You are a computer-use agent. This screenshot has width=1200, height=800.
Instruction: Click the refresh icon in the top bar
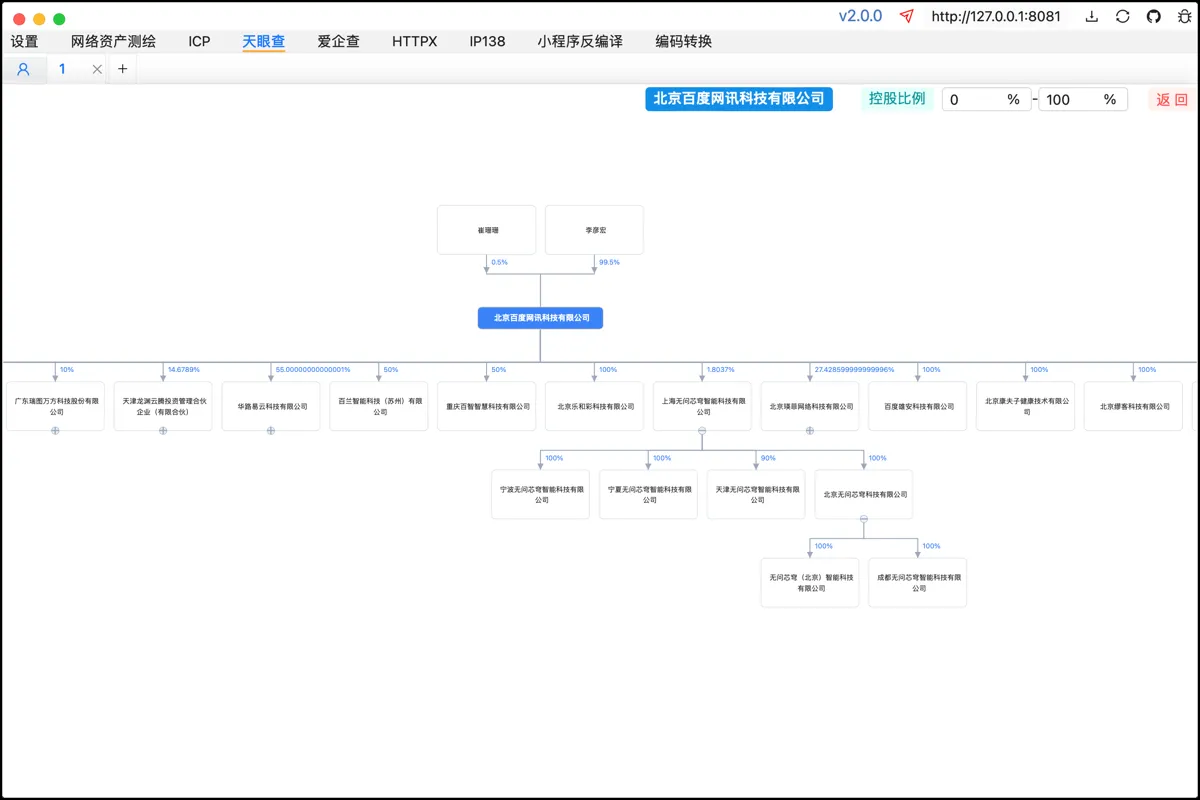click(1123, 16)
